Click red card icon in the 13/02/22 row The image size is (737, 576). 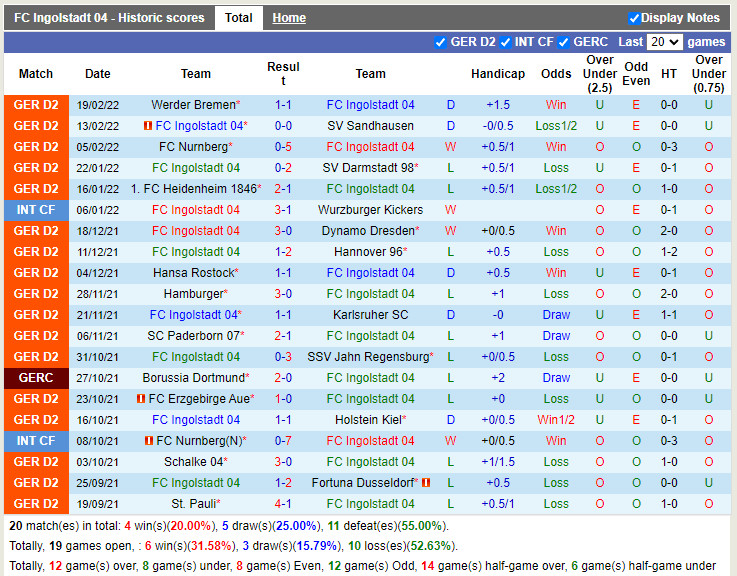(x=148, y=126)
